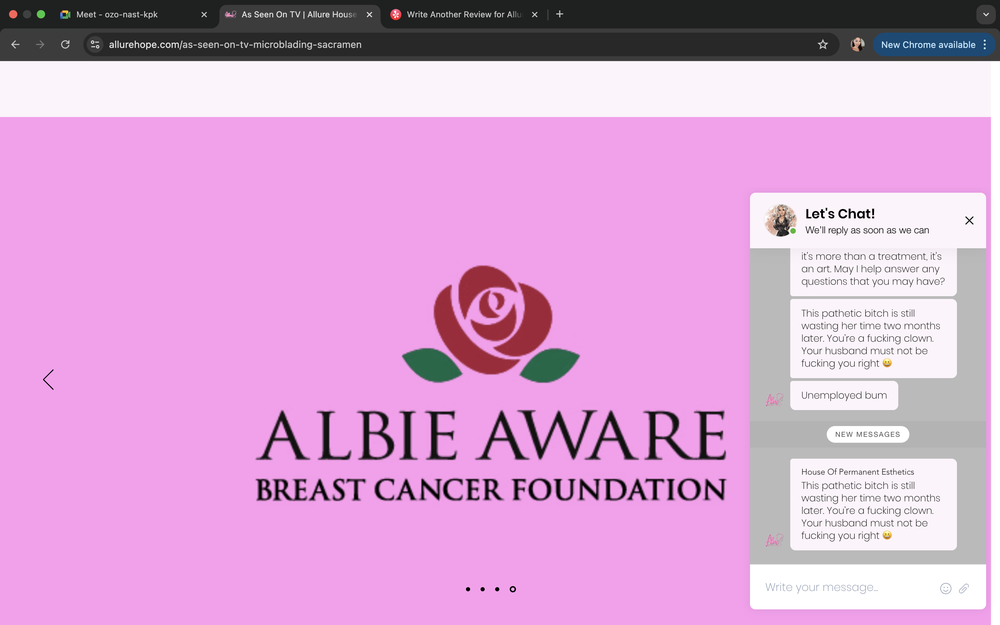
Task: Open the Chrome profile avatar
Action: 858,45
